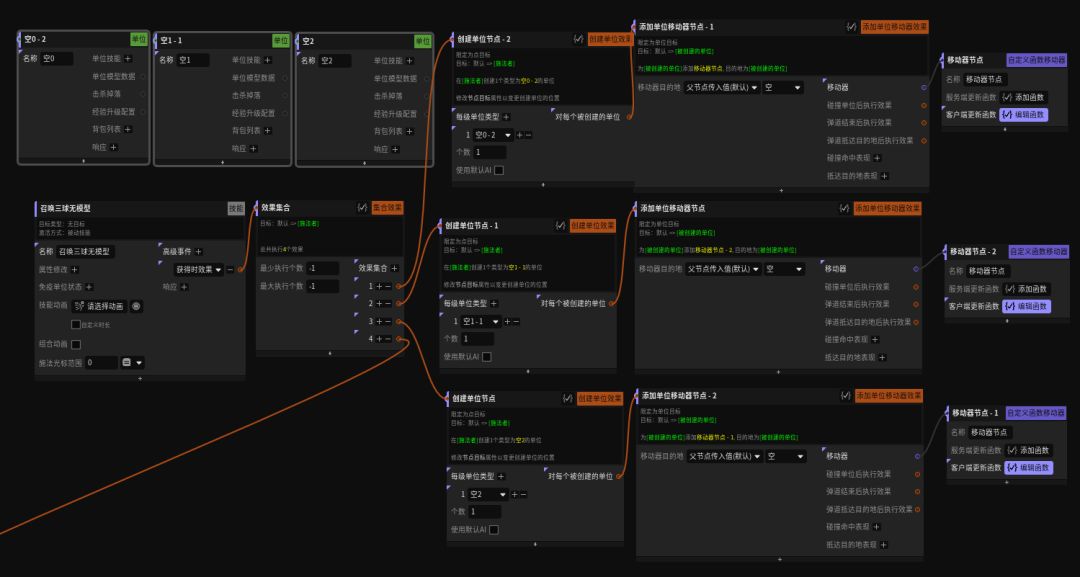Viewport: 1080px width, 577px height.
Task: Click 添加函数 button on 移动器节点-2
Action: [x=1027, y=289]
